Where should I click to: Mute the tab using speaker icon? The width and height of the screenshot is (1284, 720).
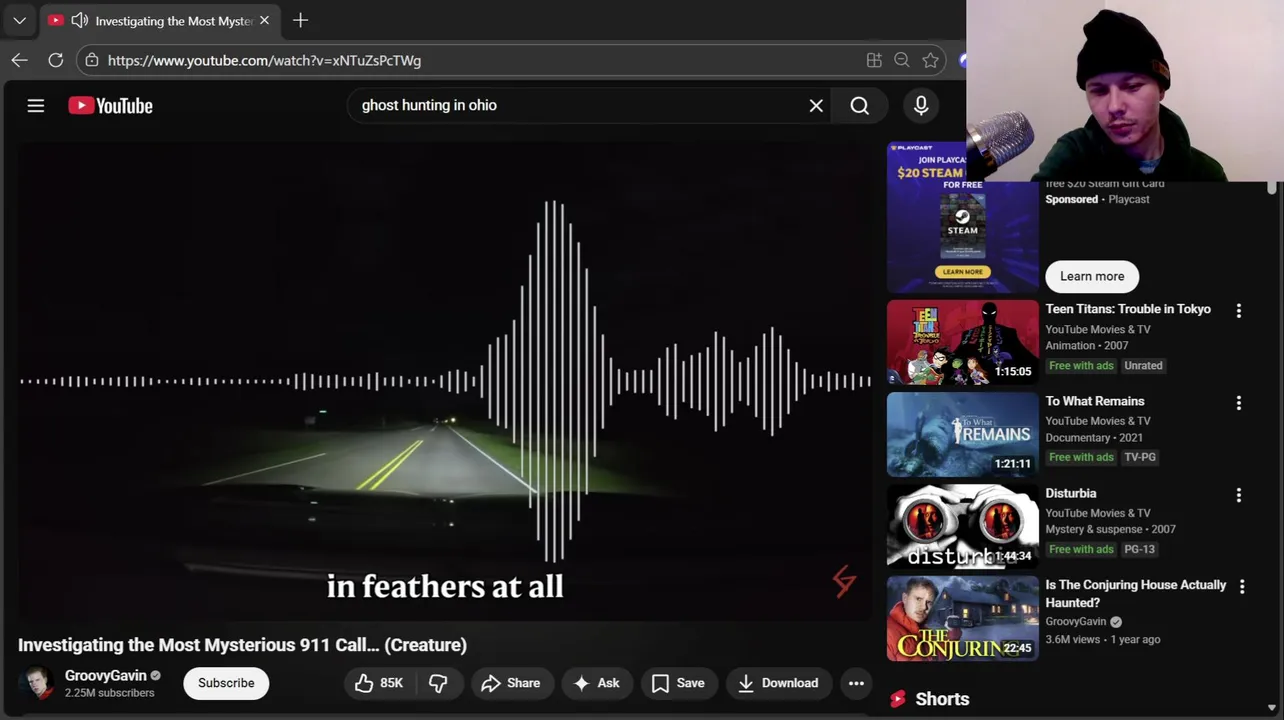(80, 20)
